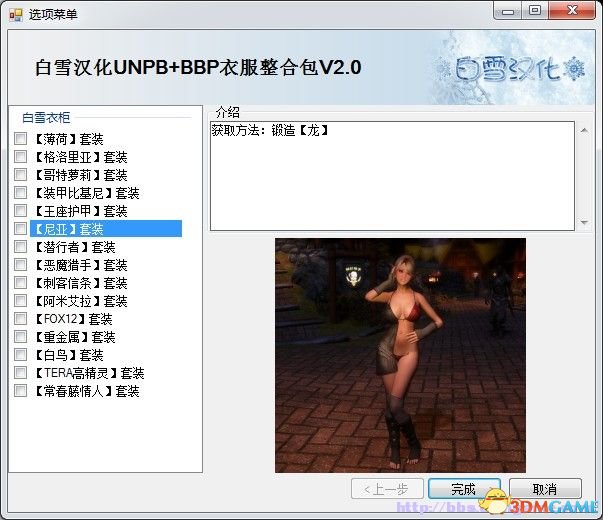Image resolution: width=603 pixels, height=520 pixels.
Task: Select the 【薄荷】套装 list label
Action: (x=69, y=139)
